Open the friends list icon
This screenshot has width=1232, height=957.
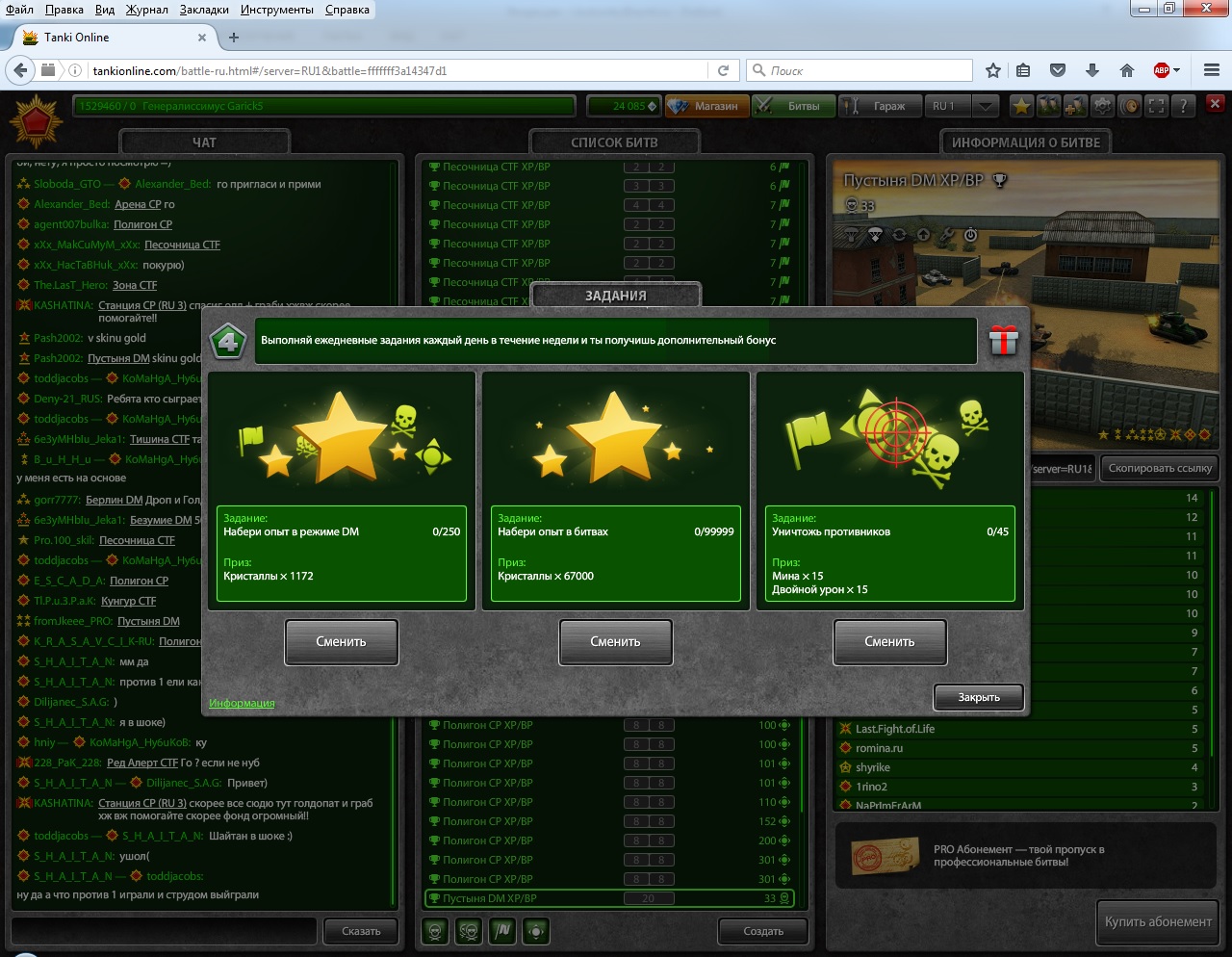click(1049, 106)
